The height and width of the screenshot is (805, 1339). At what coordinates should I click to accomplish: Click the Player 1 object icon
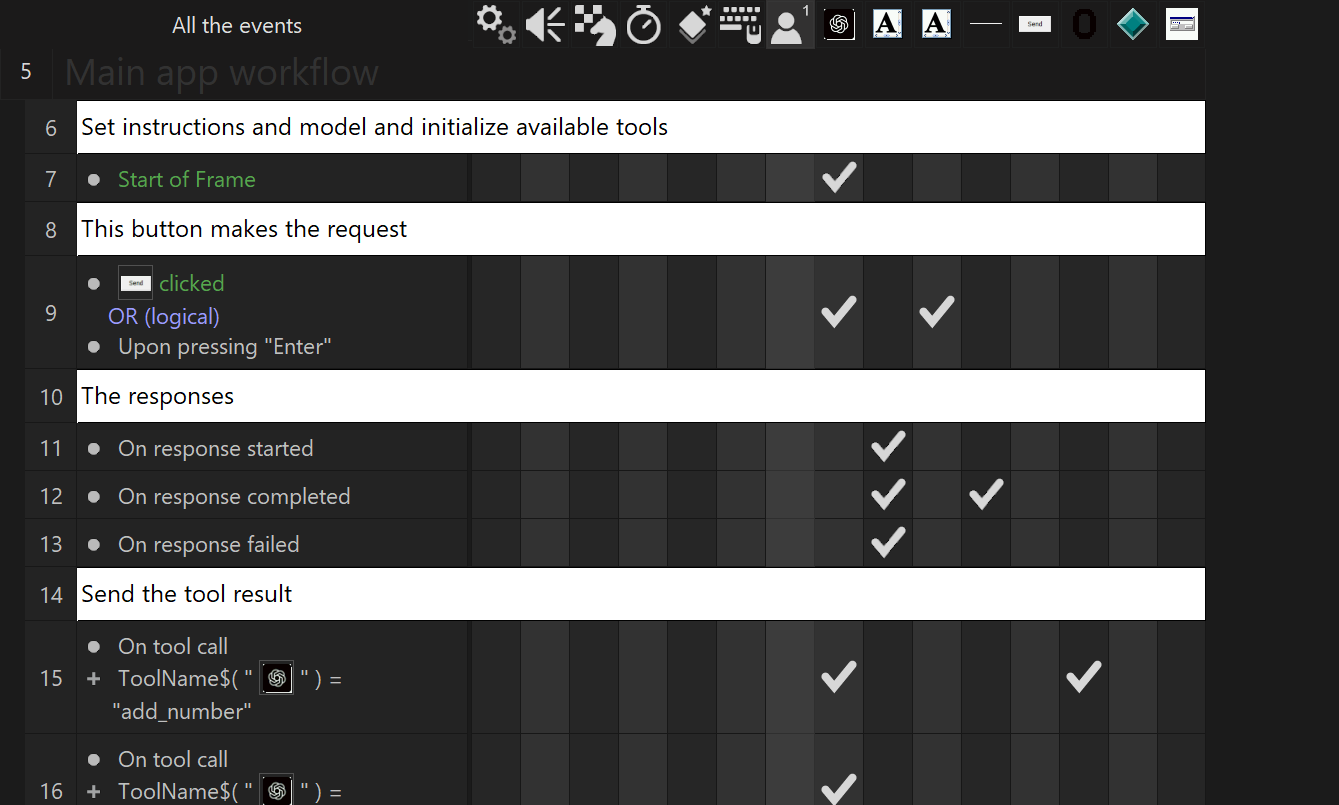[x=790, y=24]
